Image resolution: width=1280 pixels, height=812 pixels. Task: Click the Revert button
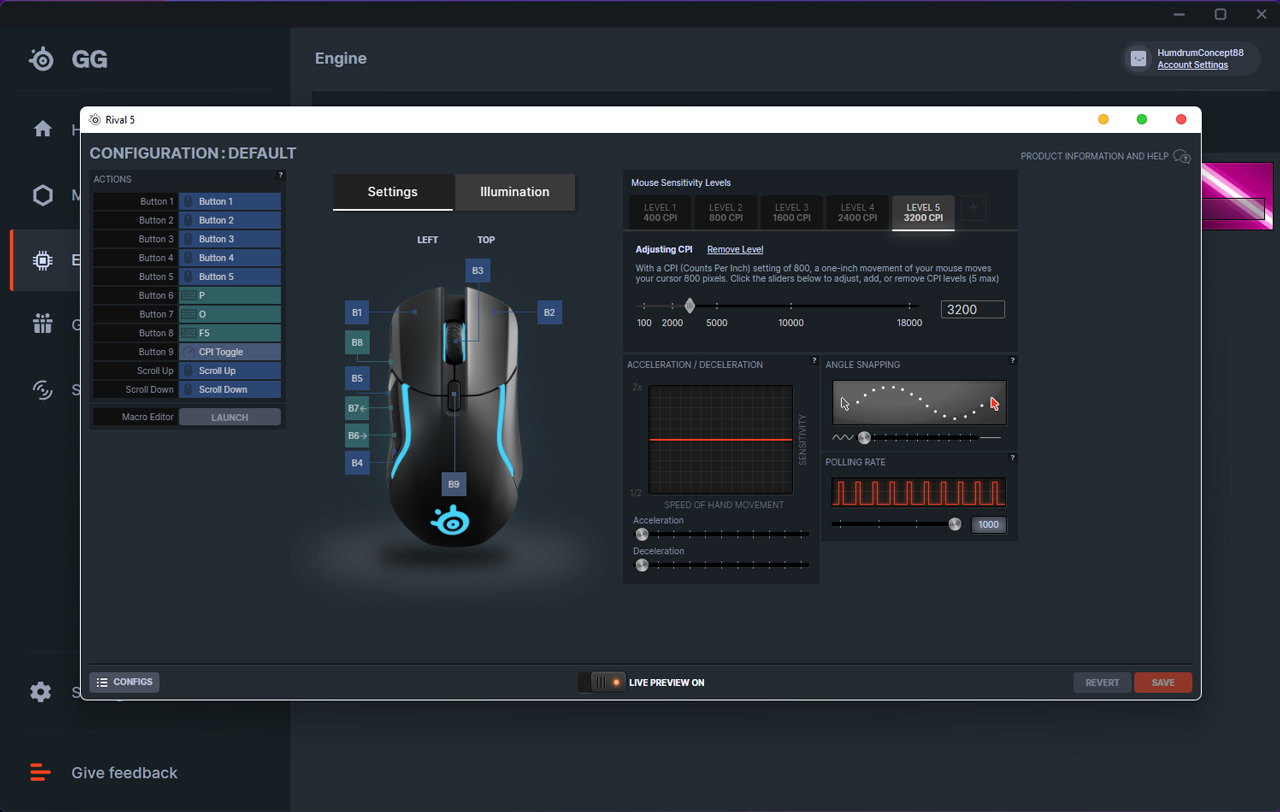tap(1102, 682)
